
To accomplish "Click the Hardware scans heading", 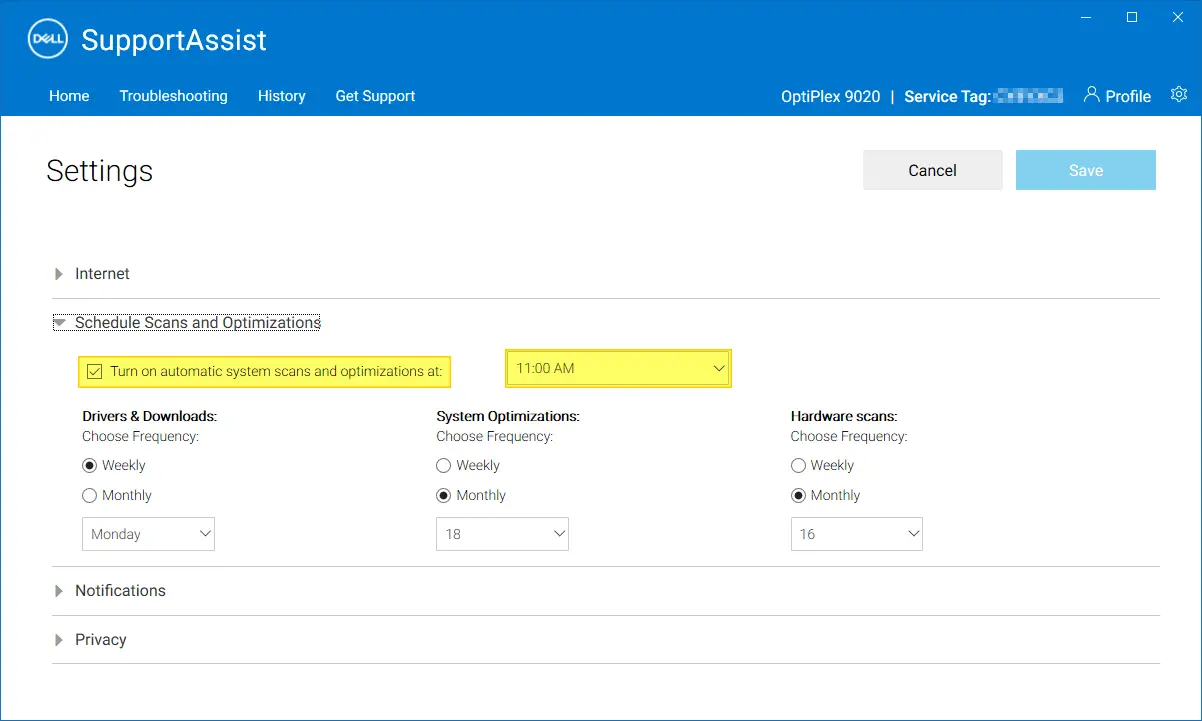I will point(844,416).
